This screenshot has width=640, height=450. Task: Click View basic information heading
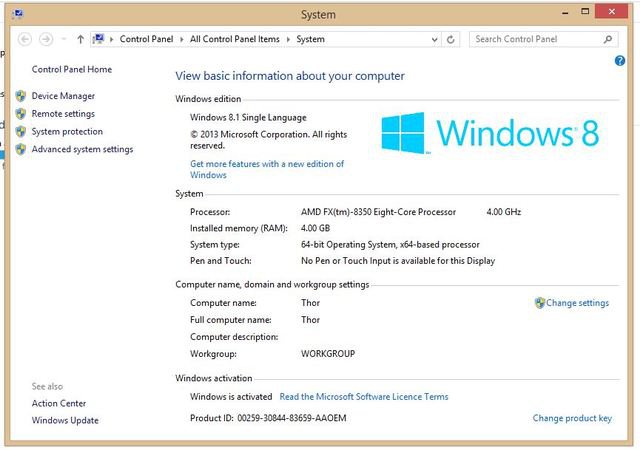pyautogui.click(x=290, y=76)
